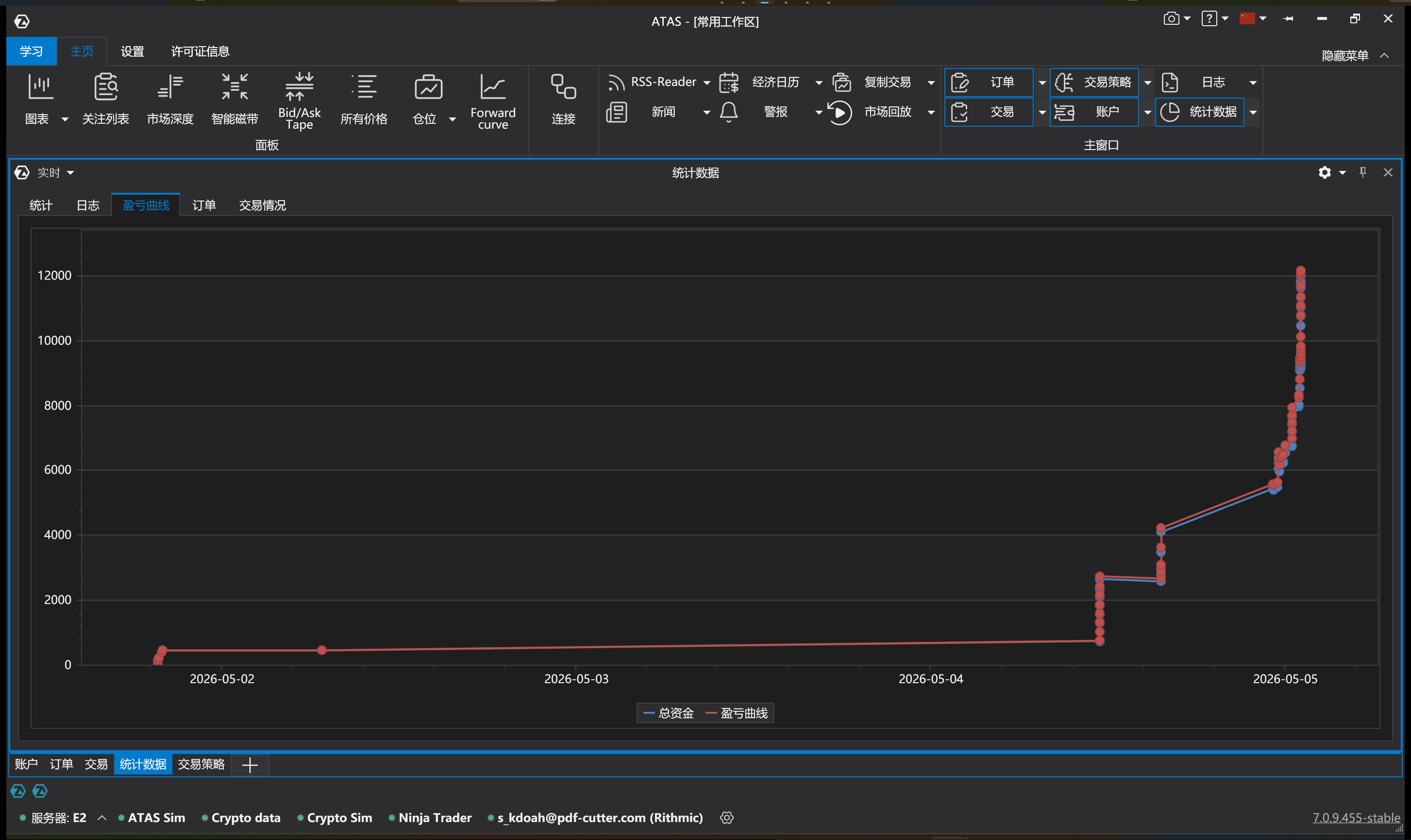This screenshot has width=1411, height=840.
Task: Click the ATAS Sim connection status
Action: tap(151, 817)
